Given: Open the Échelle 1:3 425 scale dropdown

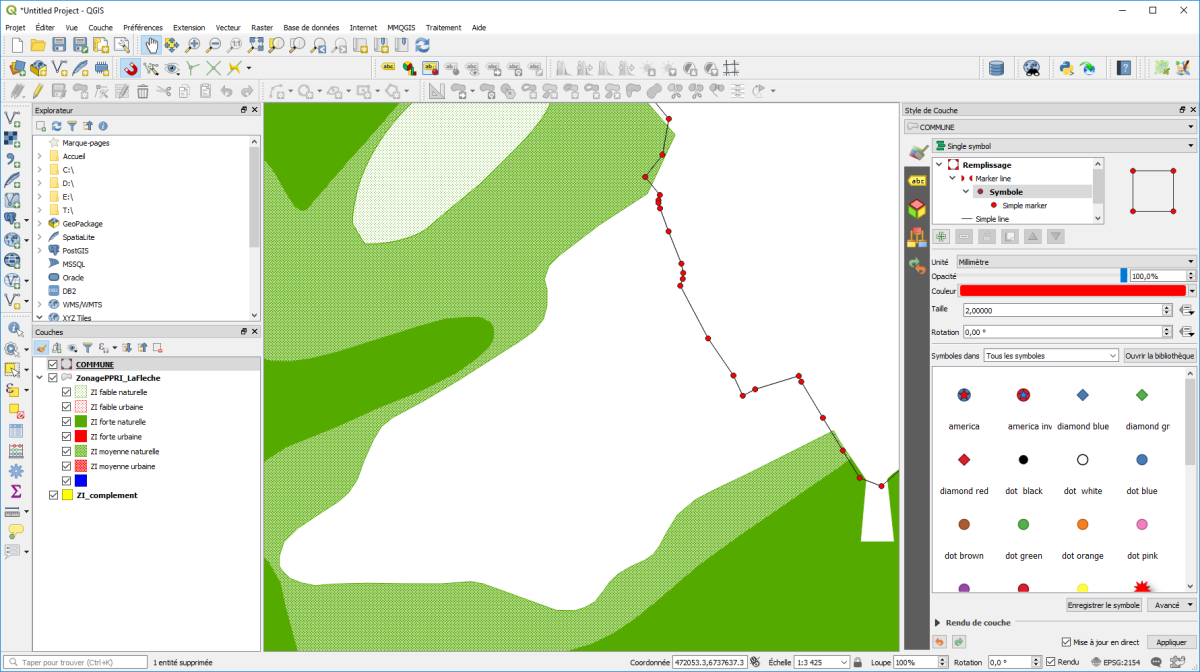Looking at the screenshot, I should [845, 662].
